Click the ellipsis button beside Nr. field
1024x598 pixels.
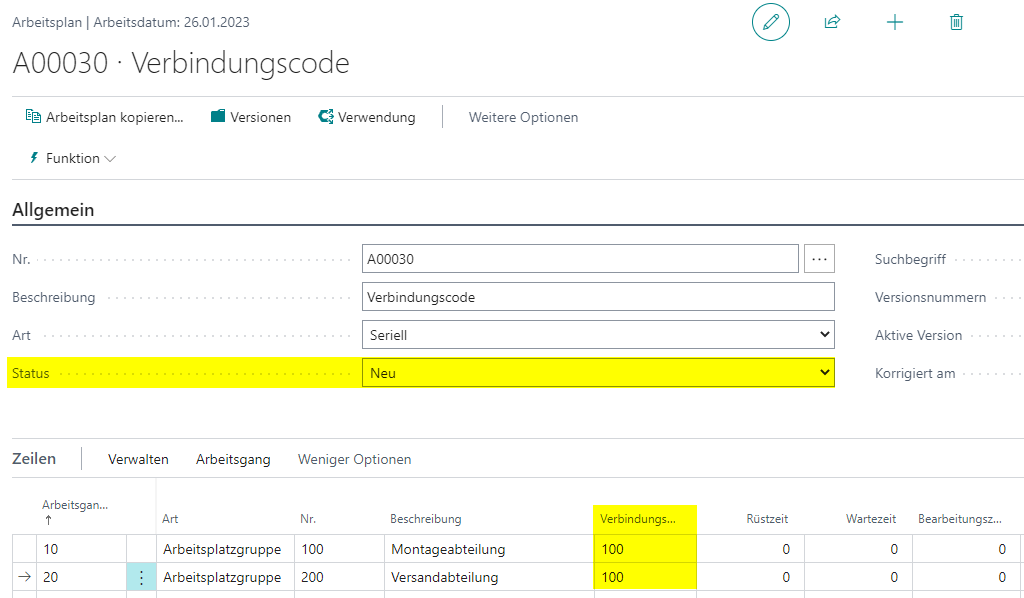point(820,259)
